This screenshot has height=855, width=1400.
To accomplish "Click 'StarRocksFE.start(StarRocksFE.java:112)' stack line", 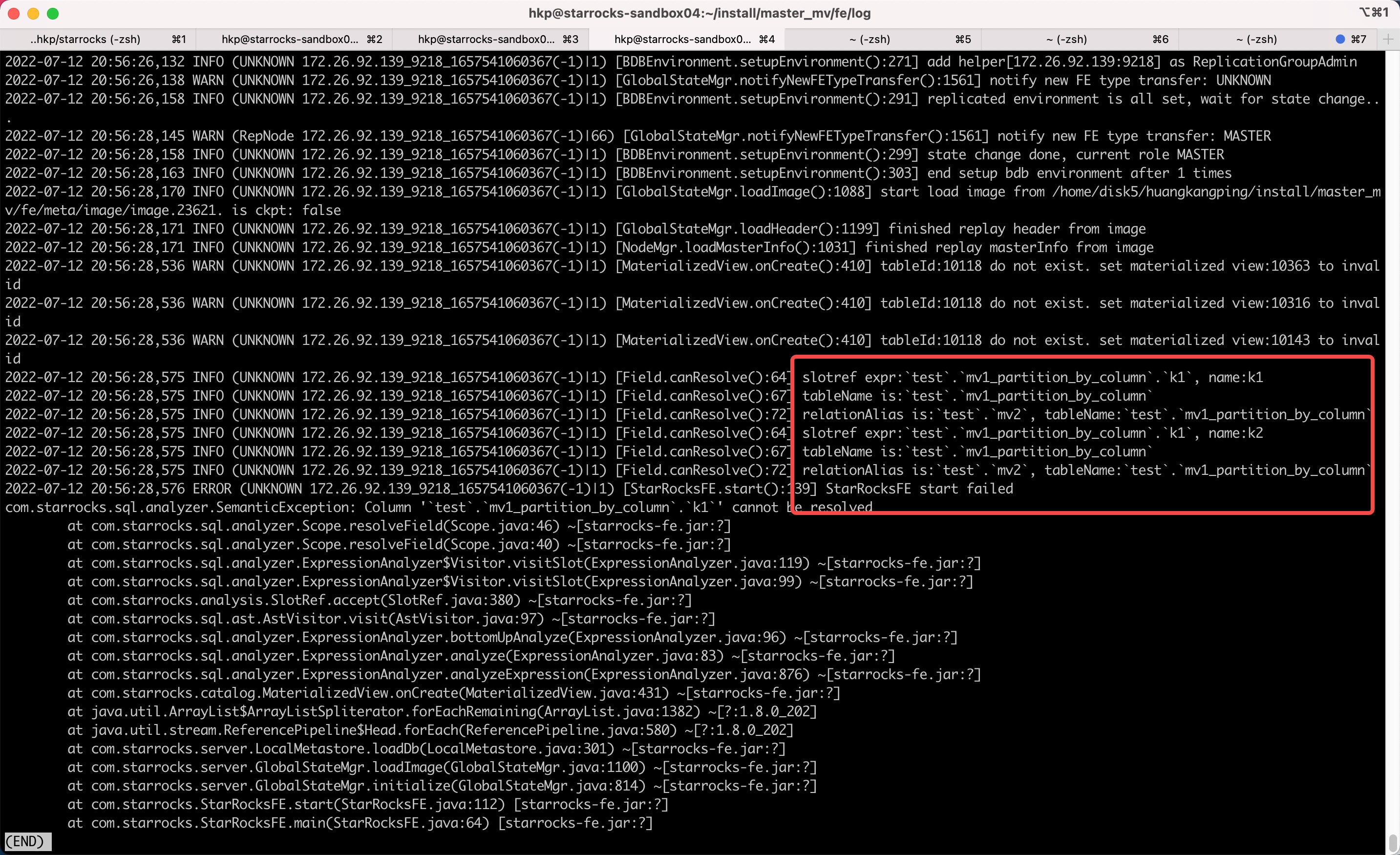I will click(x=368, y=805).
